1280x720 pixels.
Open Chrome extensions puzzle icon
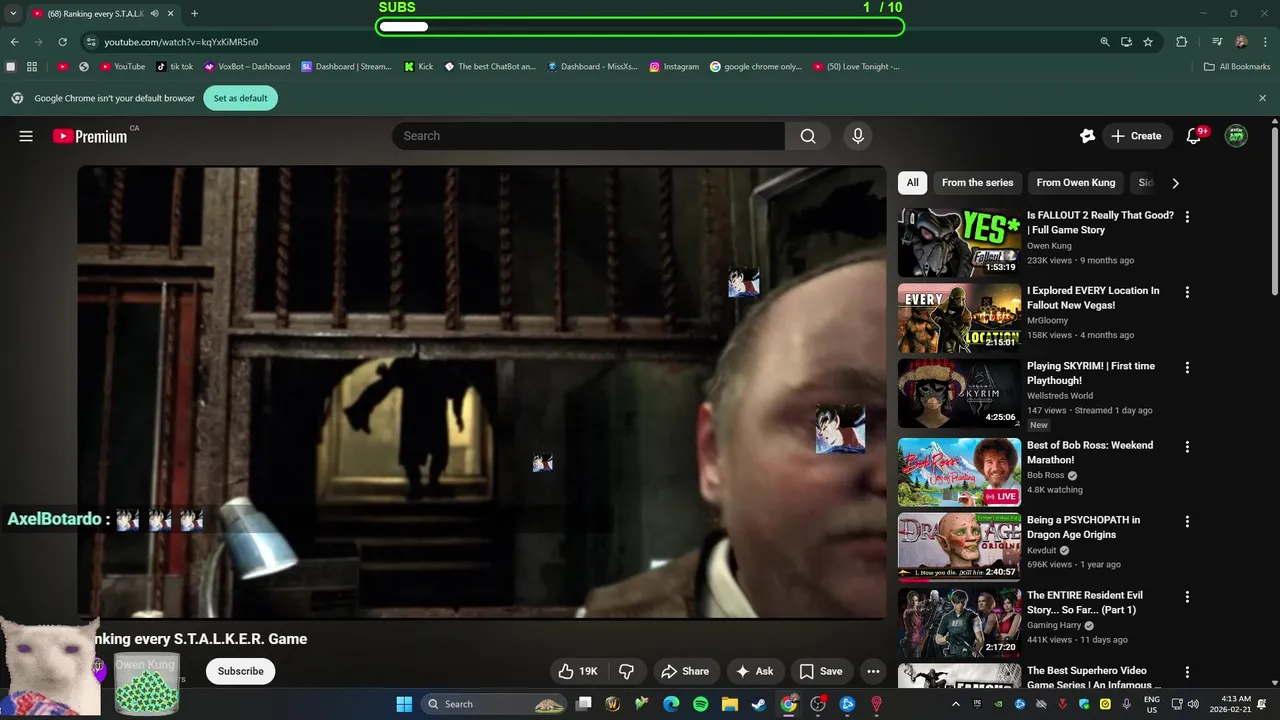pyautogui.click(x=1182, y=42)
